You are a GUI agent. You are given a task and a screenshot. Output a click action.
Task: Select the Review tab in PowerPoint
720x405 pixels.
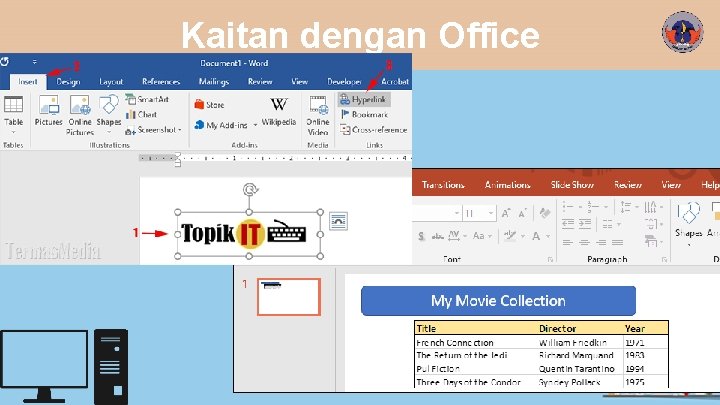(628, 185)
